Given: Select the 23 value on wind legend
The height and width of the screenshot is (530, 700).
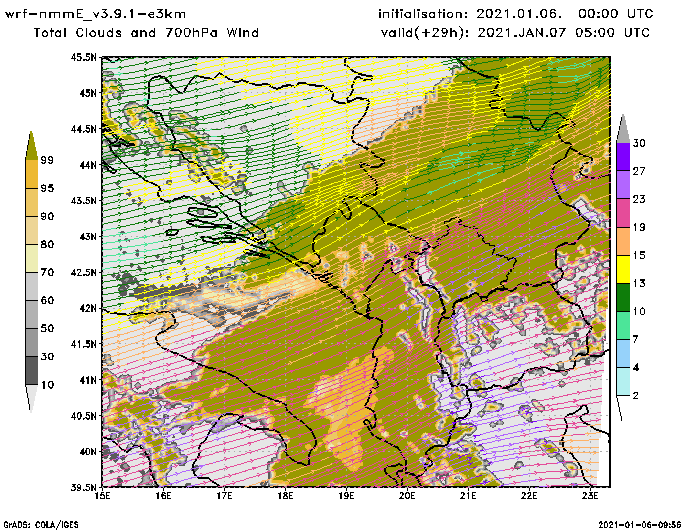Looking at the screenshot, I should (639, 199).
